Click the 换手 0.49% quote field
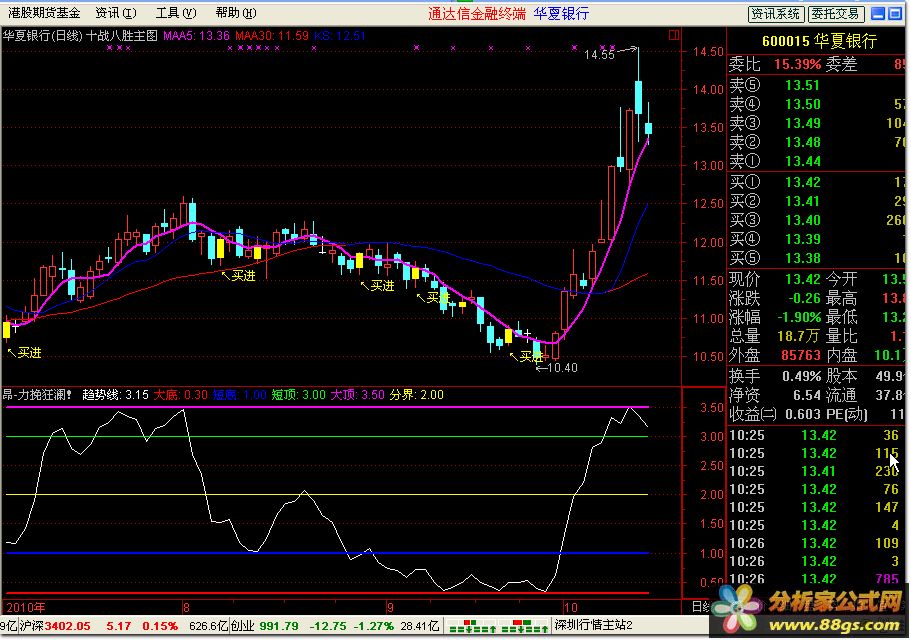Screen dimensions: 911x640 [x=775, y=376]
